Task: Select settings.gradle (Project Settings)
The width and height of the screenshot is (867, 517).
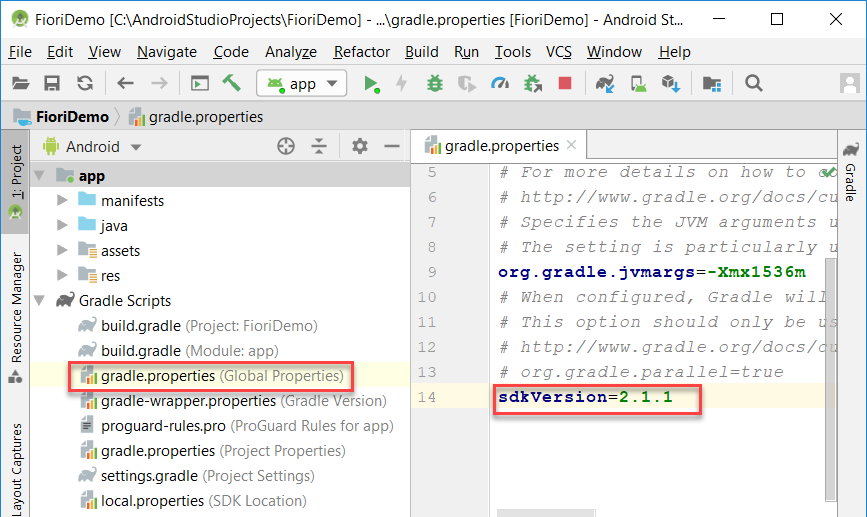Action: tap(196, 476)
